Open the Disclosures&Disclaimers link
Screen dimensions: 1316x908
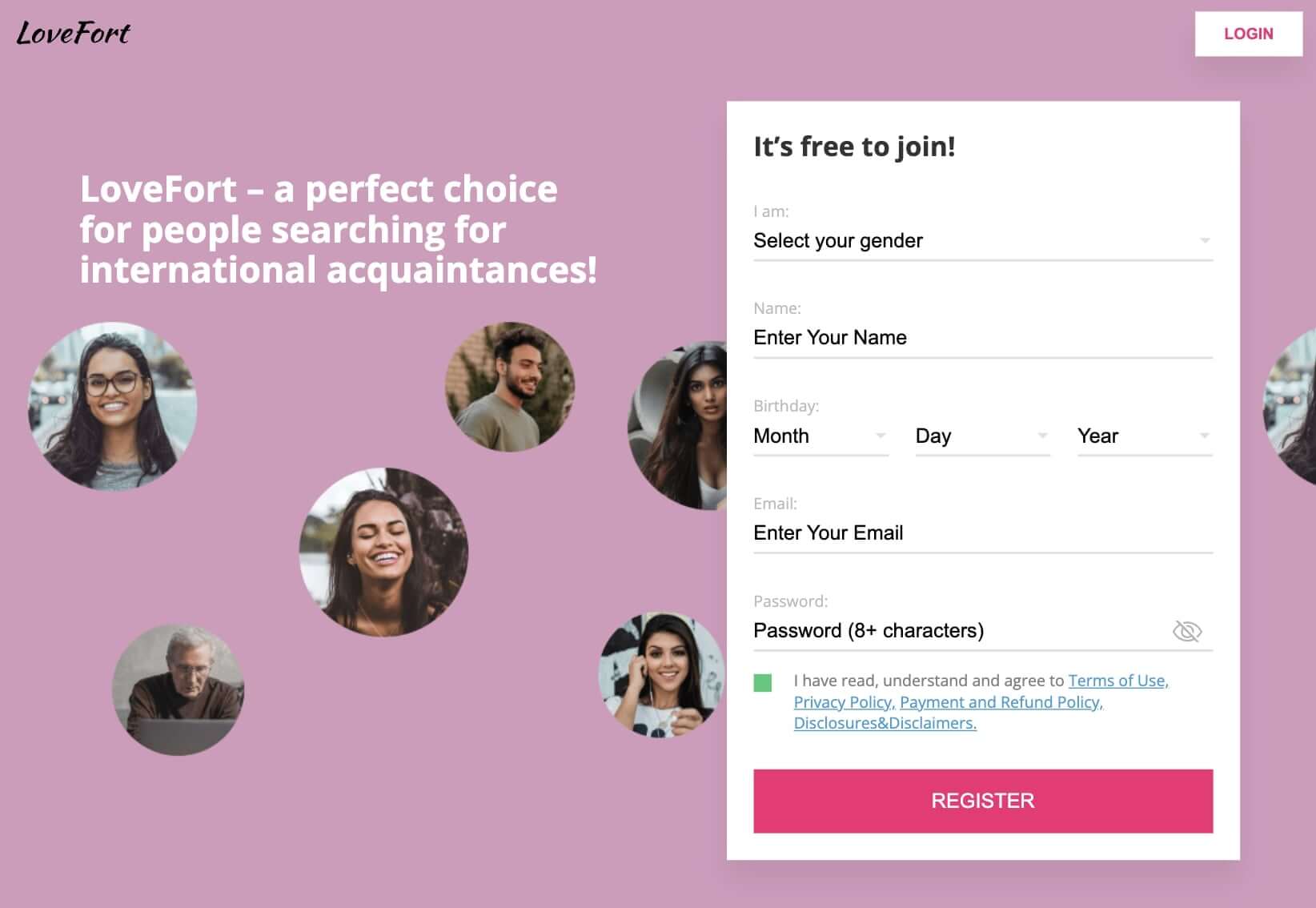pyautogui.click(x=885, y=723)
